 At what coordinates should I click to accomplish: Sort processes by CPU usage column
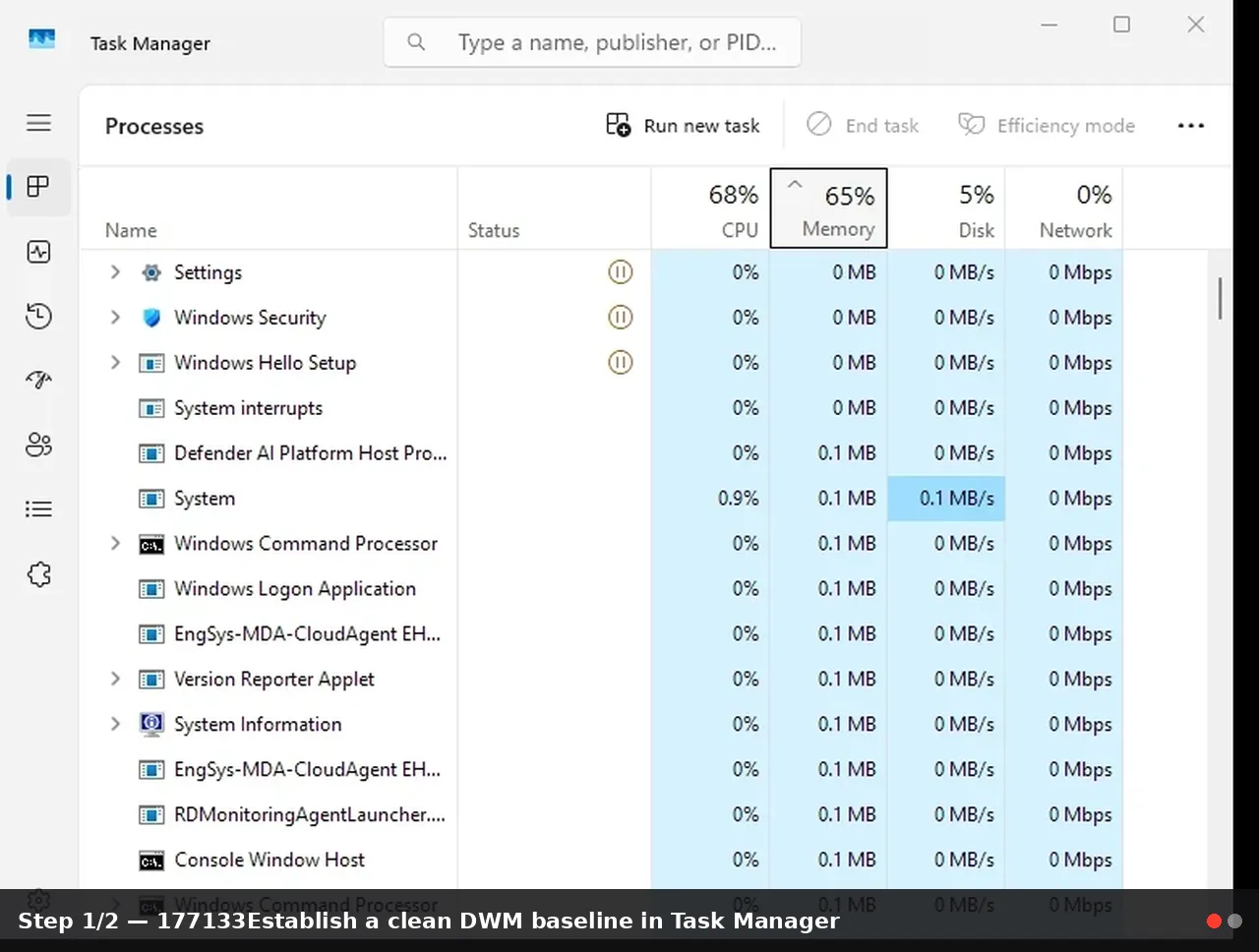[710, 208]
